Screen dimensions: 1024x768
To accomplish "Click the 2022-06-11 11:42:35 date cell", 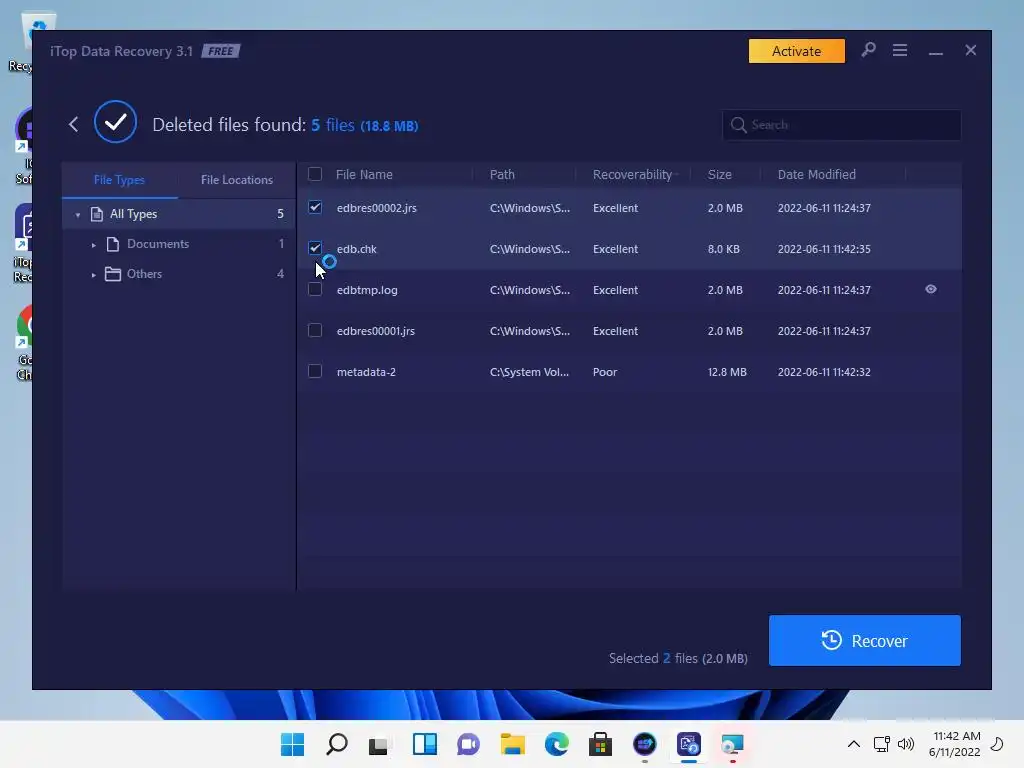I will point(824,249).
